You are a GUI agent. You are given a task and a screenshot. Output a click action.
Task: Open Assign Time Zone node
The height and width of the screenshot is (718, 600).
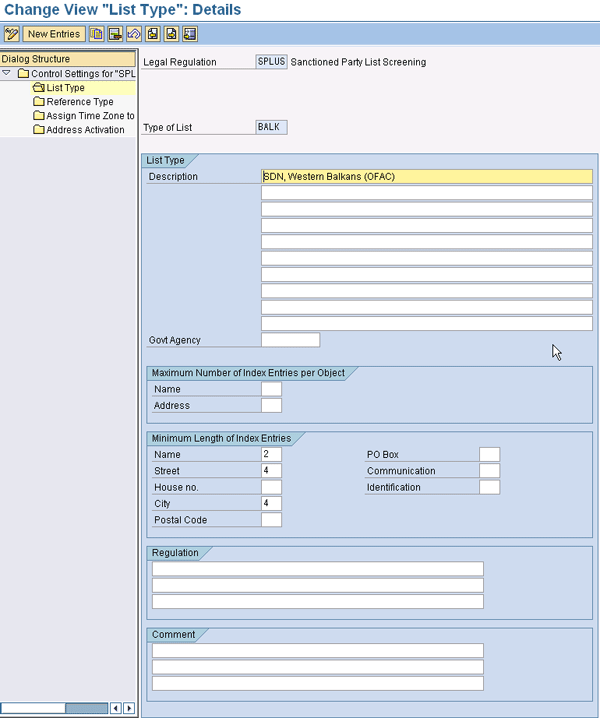pyautogui.click(x=89, y=116)
